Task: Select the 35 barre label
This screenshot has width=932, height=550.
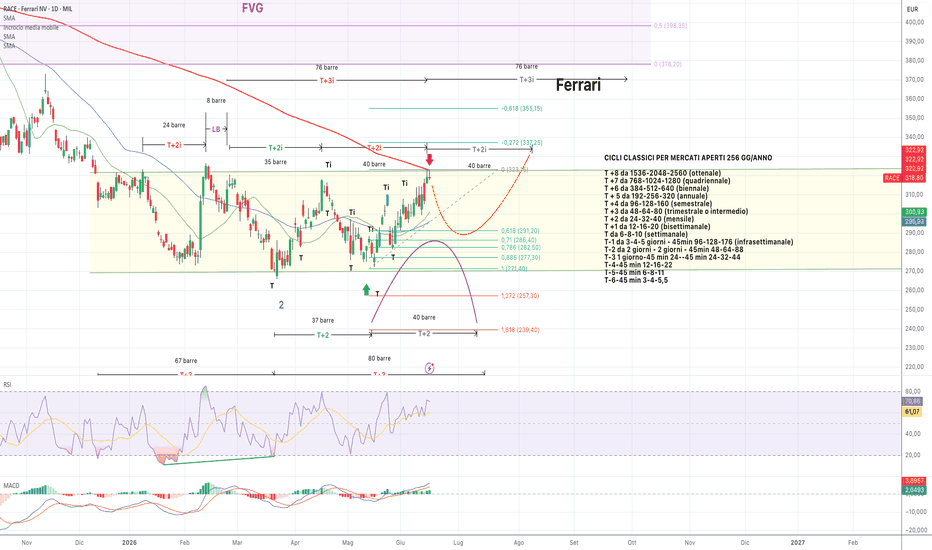Action: click(276, 162)
